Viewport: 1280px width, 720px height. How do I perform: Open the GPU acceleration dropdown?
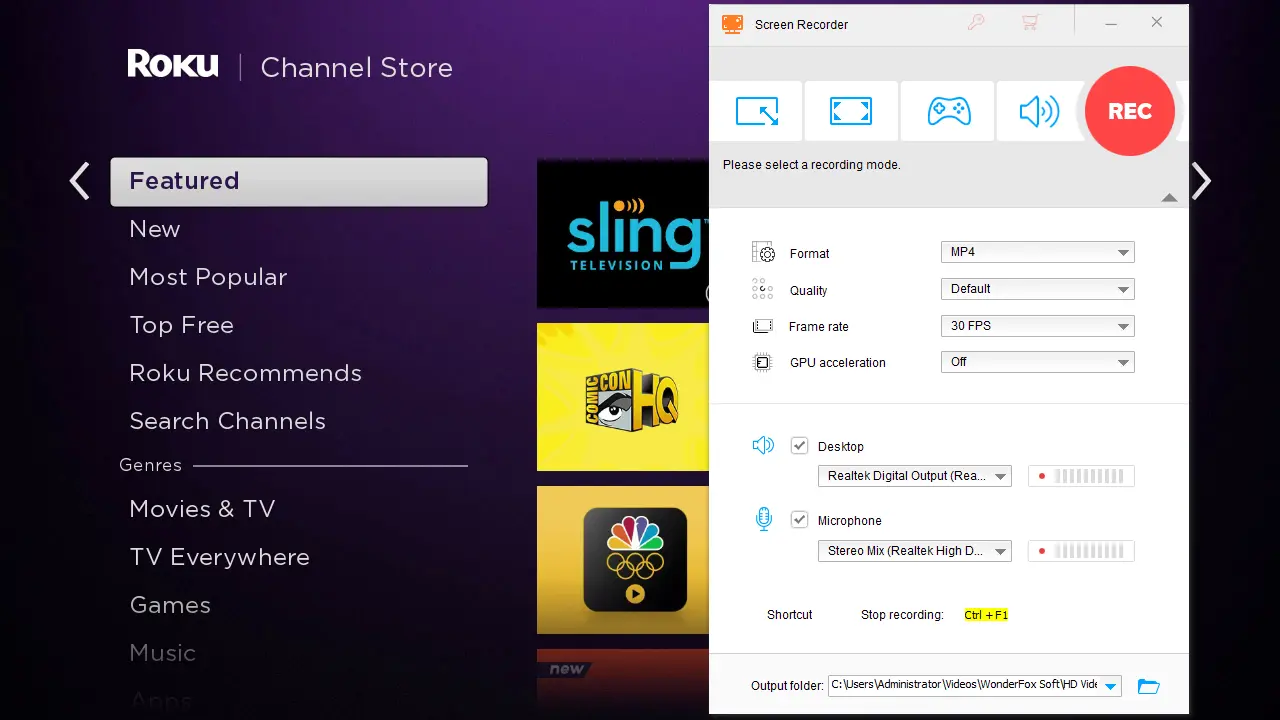[x=1037, y=362]
